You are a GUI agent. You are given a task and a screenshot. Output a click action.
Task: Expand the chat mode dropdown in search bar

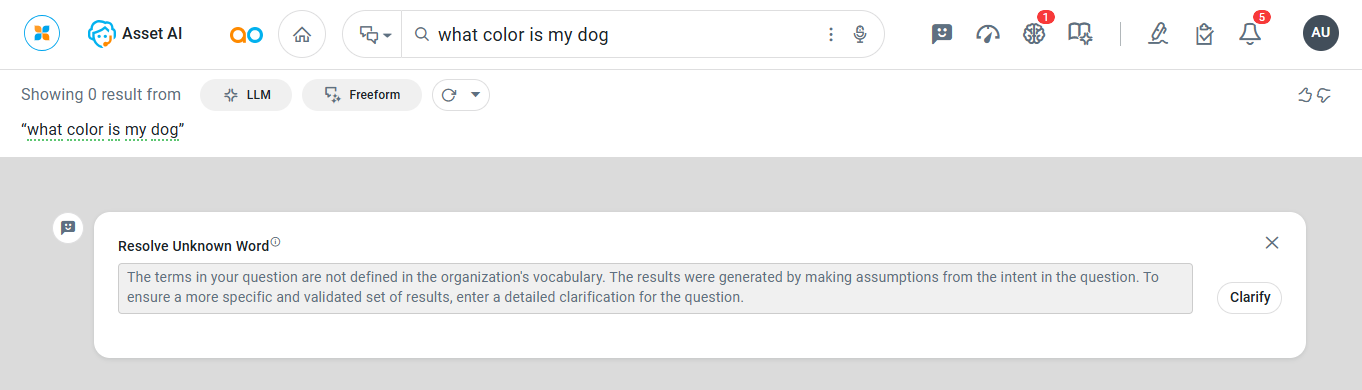point(375,35)
